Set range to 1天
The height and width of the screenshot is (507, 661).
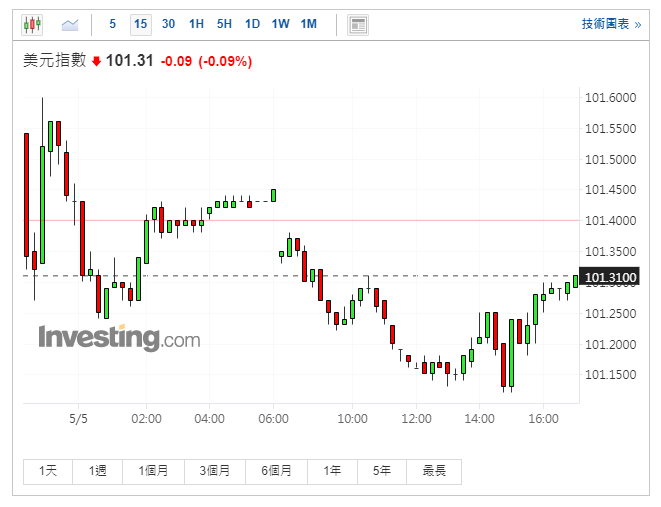tap(48, 471)
